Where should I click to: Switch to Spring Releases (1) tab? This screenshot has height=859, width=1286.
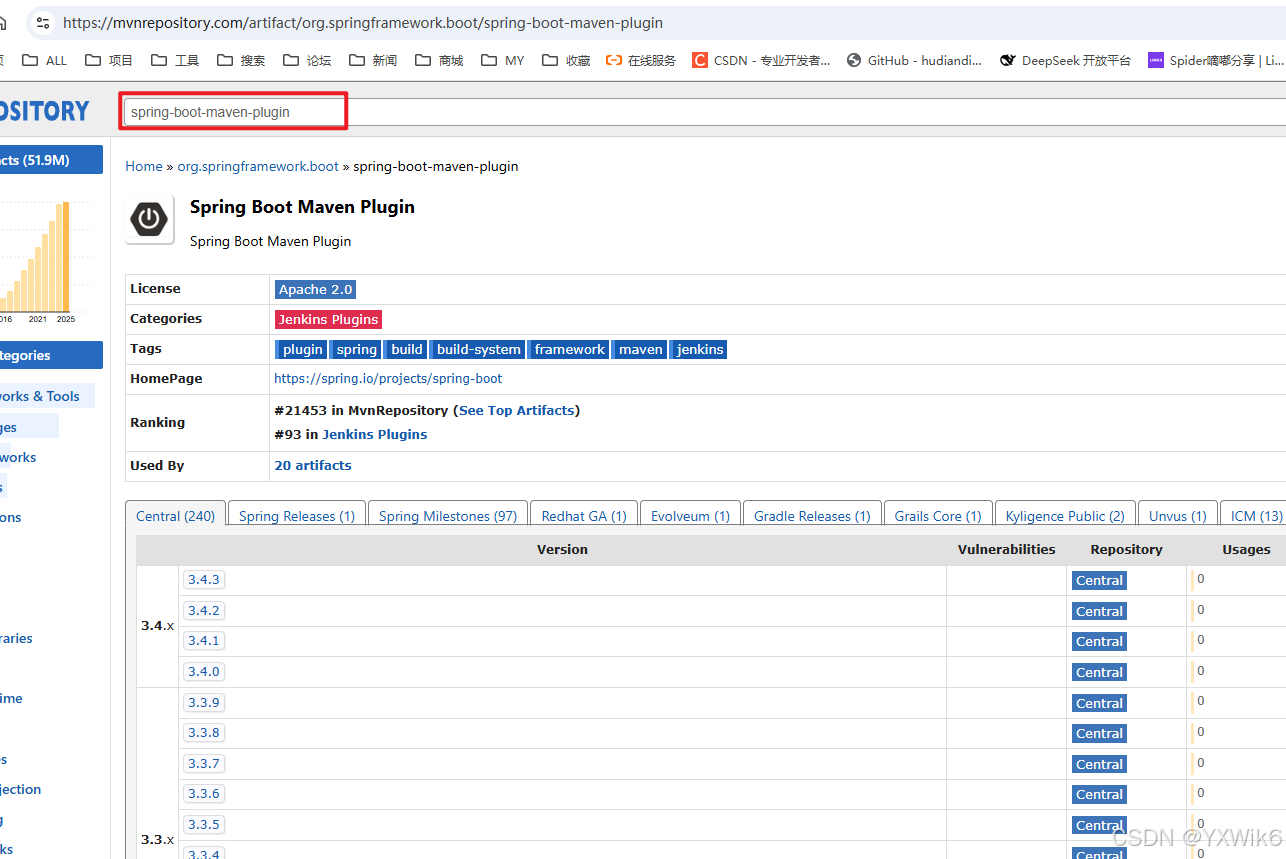[x=296, y=516]
